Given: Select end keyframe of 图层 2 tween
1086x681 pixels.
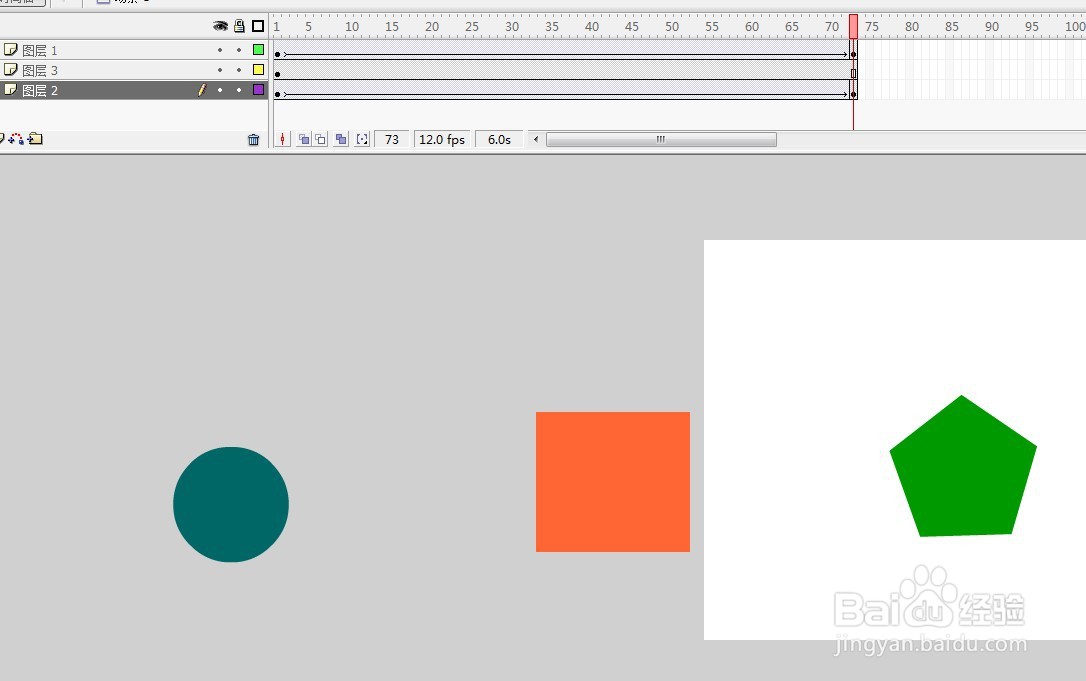Looking at the screenshot, I should pyautogui.click(x=853, y=94).
